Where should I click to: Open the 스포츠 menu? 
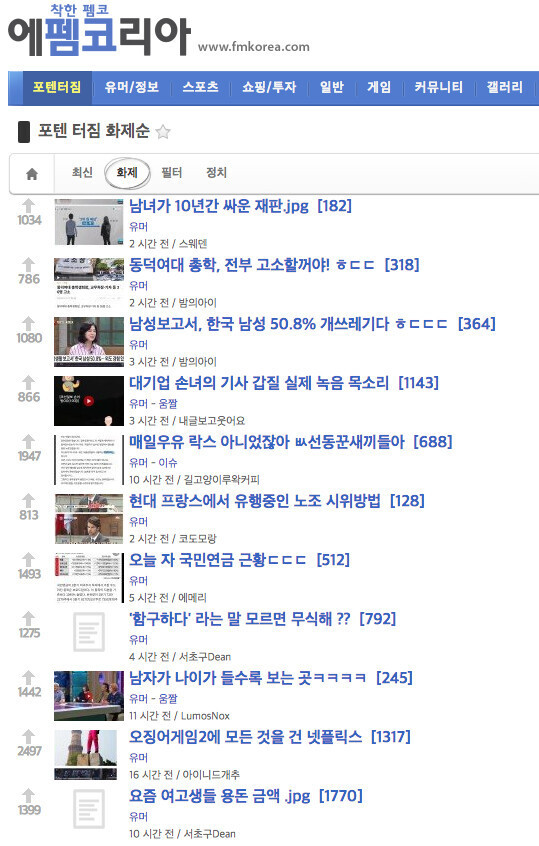(x=200, y=87)
